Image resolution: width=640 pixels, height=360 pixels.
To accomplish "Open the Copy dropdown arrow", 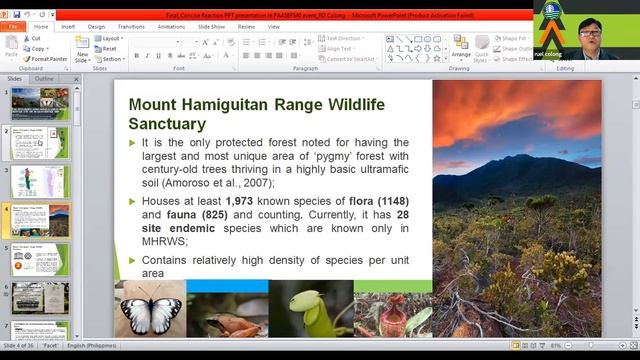I will point(48,49).
